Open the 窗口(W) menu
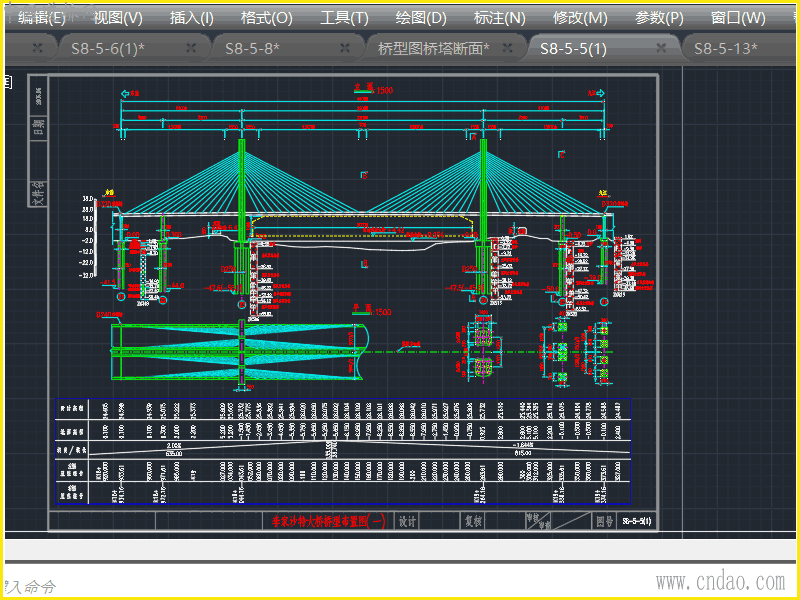 [x=738, y=18]
